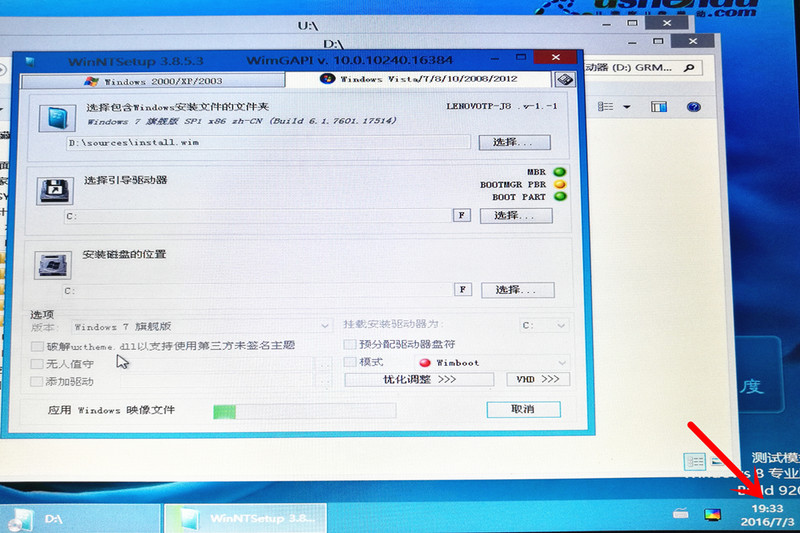Click blue help icon in D:\ window
The height and width of the screenshot is (533, 800).
(693, 107)
